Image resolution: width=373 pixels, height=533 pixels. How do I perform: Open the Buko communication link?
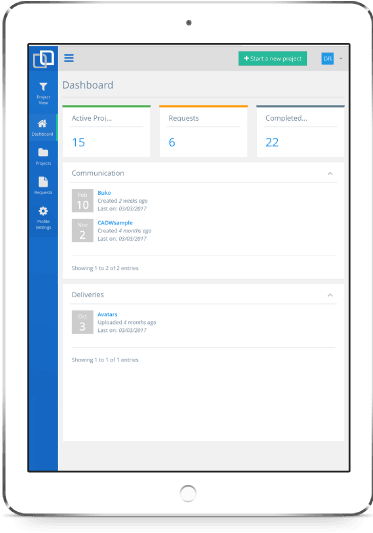[104, 193]
